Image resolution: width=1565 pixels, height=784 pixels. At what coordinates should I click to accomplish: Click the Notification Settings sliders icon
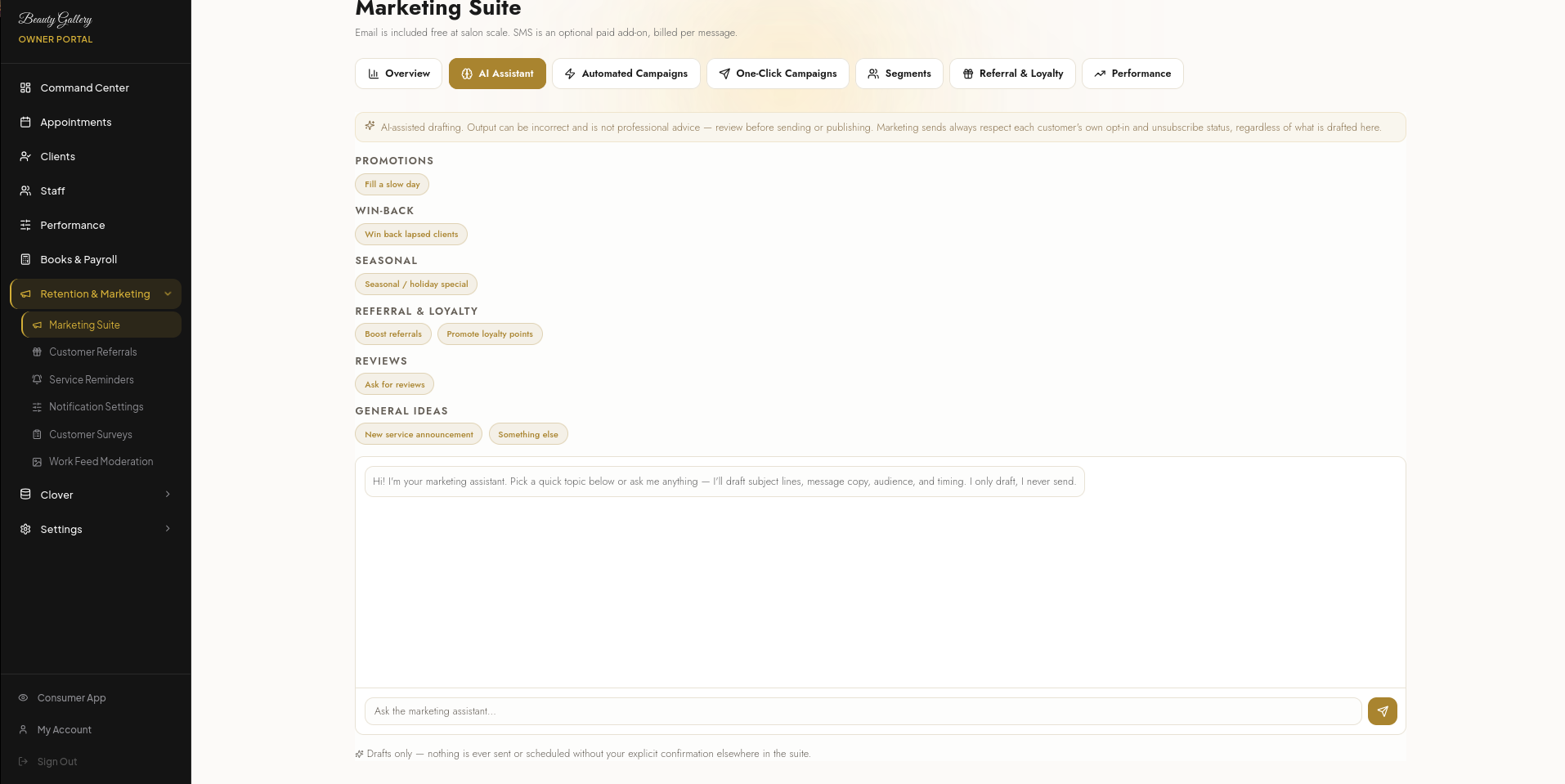(37, 407)
